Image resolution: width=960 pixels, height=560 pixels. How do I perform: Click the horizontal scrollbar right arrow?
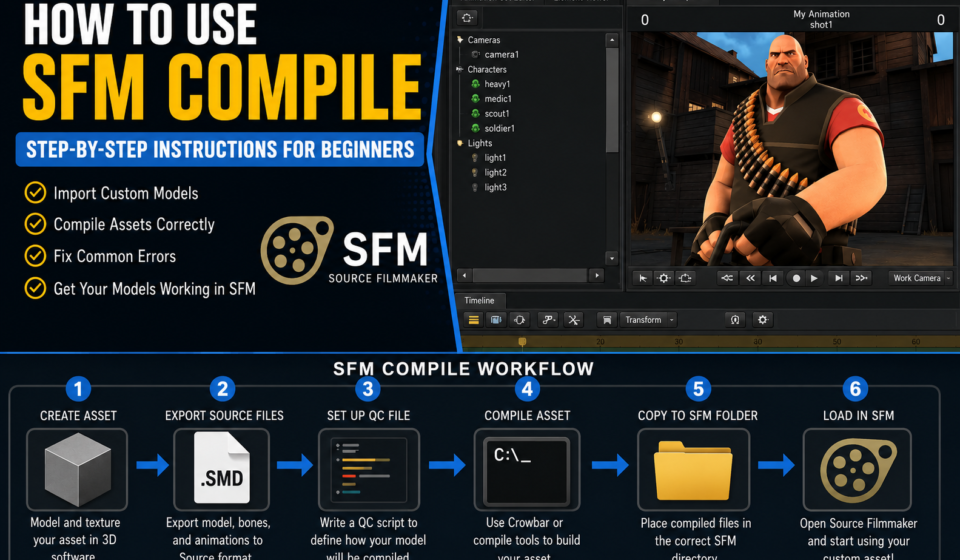598,276
